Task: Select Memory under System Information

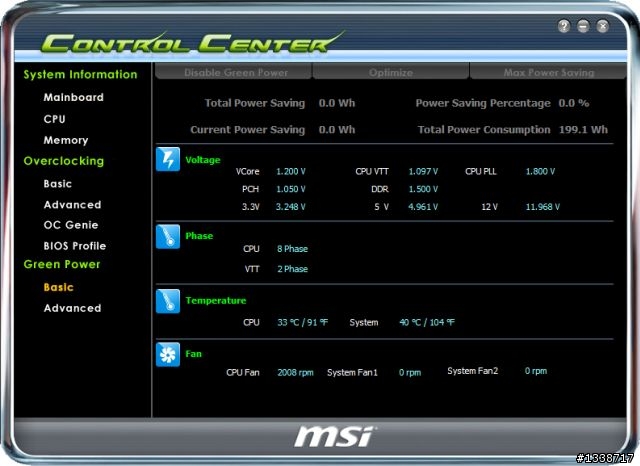Action: (66, 140)
